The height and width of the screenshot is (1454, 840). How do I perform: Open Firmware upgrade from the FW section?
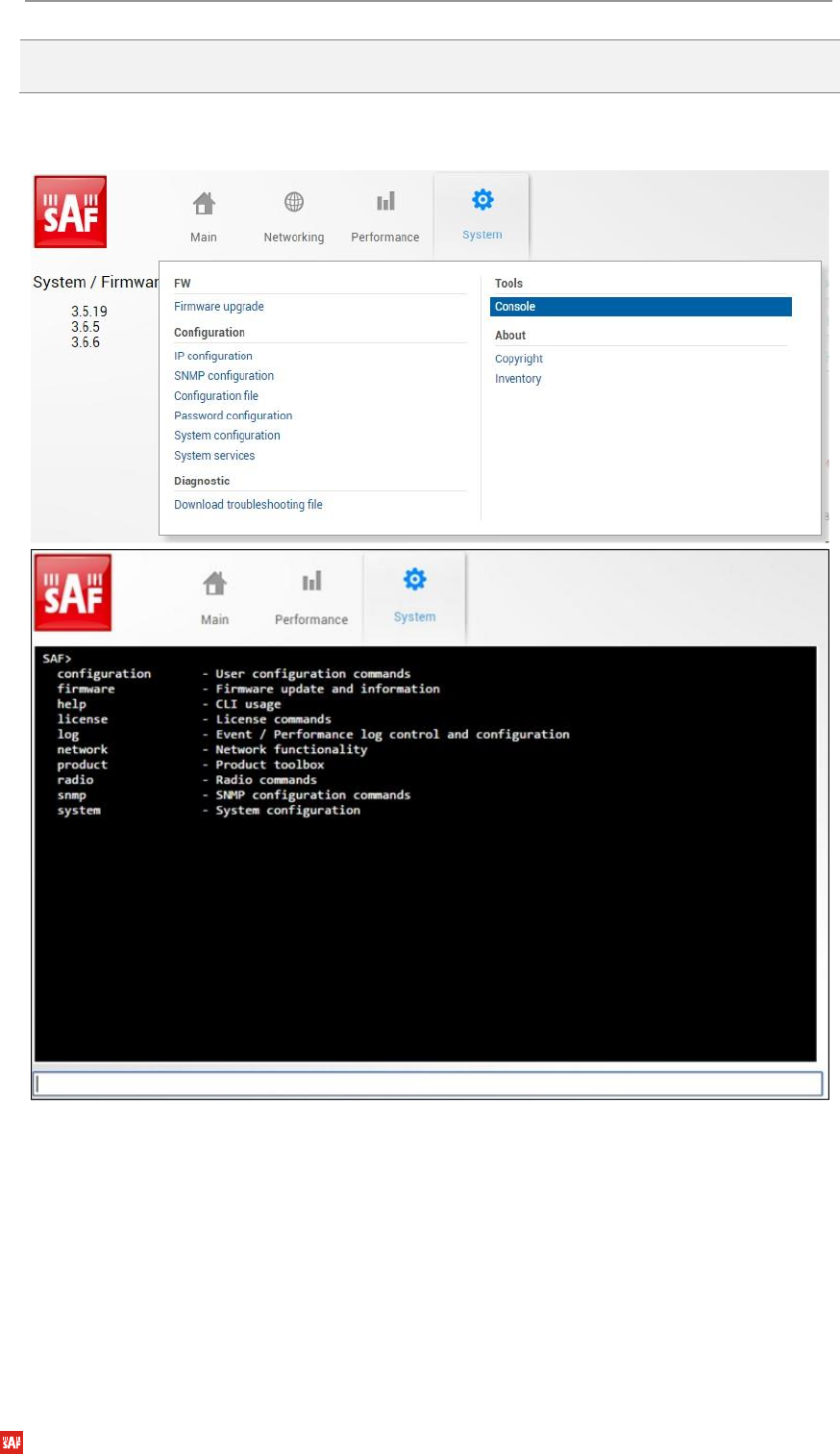(x=219, y=307)
